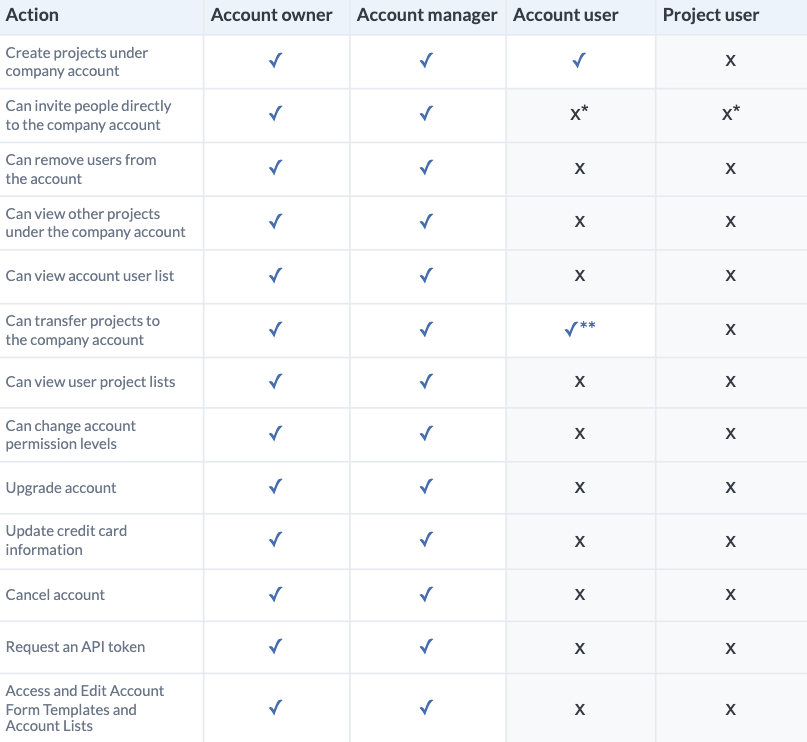Click the X for Project user in Cancel account row
This screenshot has height=742, width=807.
[730, 594]
